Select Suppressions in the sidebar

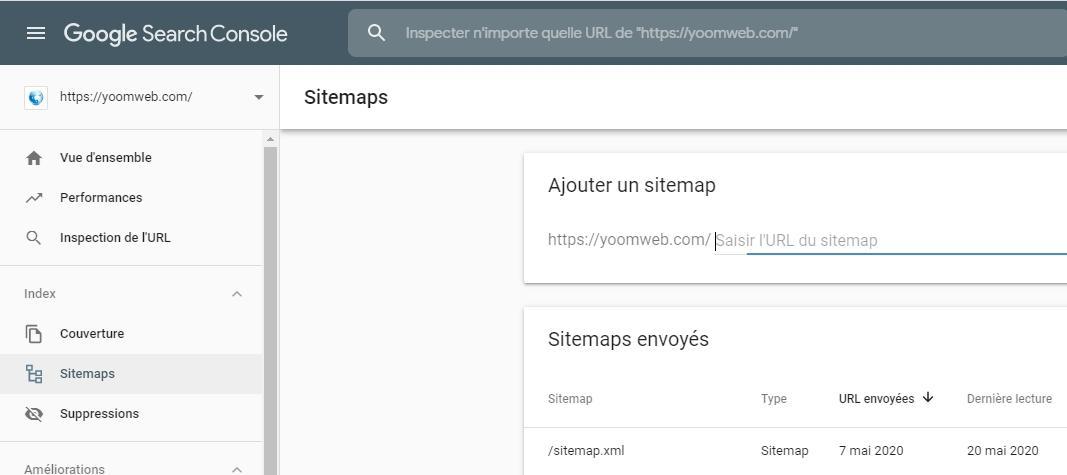click(99, 414)
